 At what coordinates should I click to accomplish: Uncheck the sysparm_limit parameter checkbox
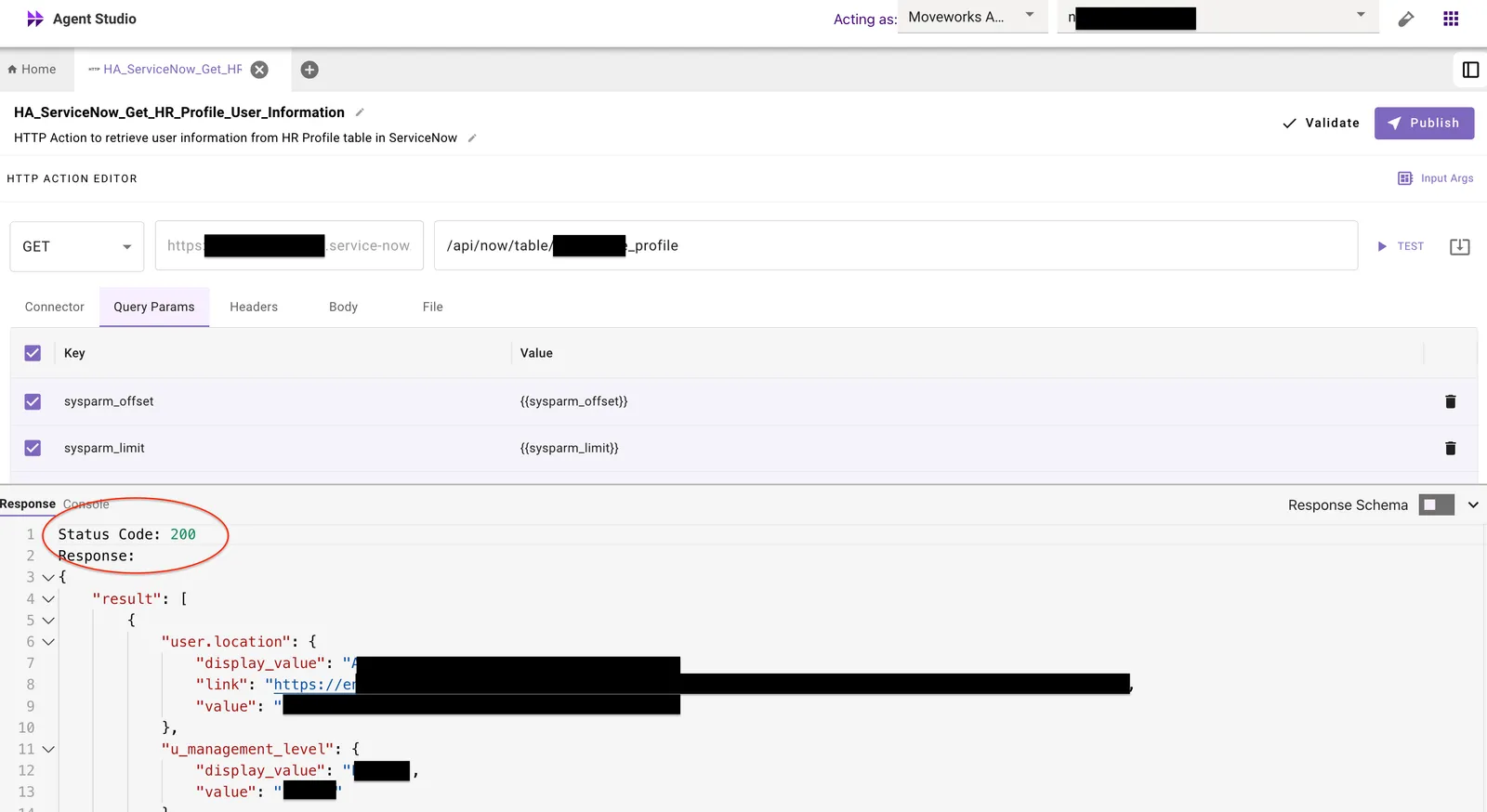[33, 448]
